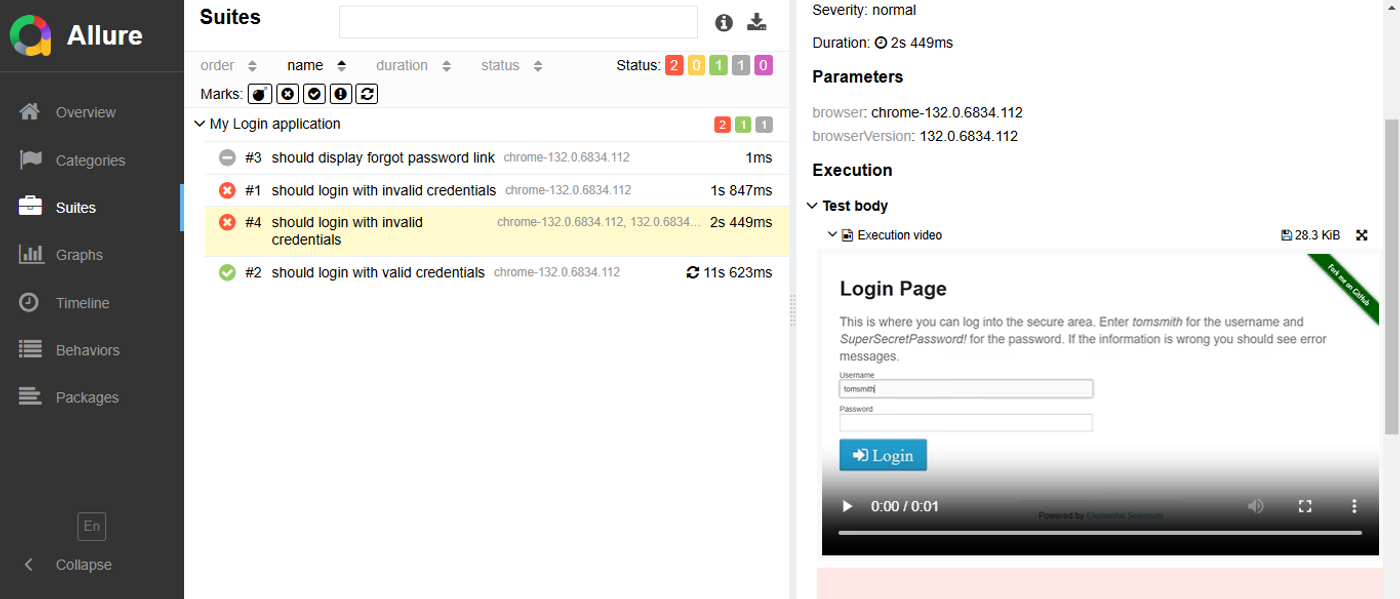Toggle the exclamation mark filter
Viewport: 1400px width, 599px height.
click(x=340, y=94)
